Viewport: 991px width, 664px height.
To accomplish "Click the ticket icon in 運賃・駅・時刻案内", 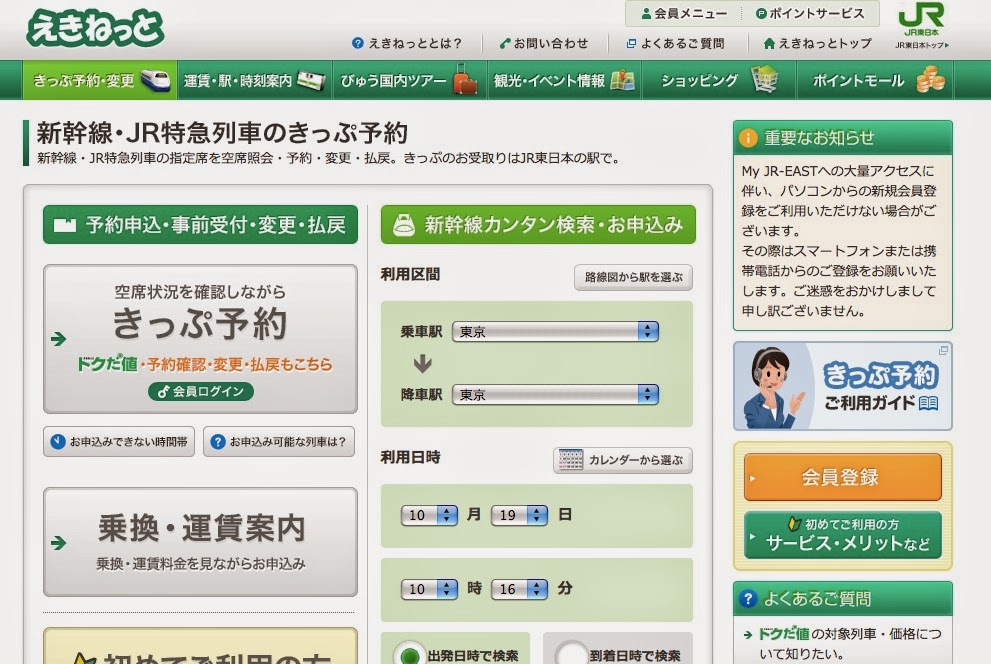I will 311,80.
